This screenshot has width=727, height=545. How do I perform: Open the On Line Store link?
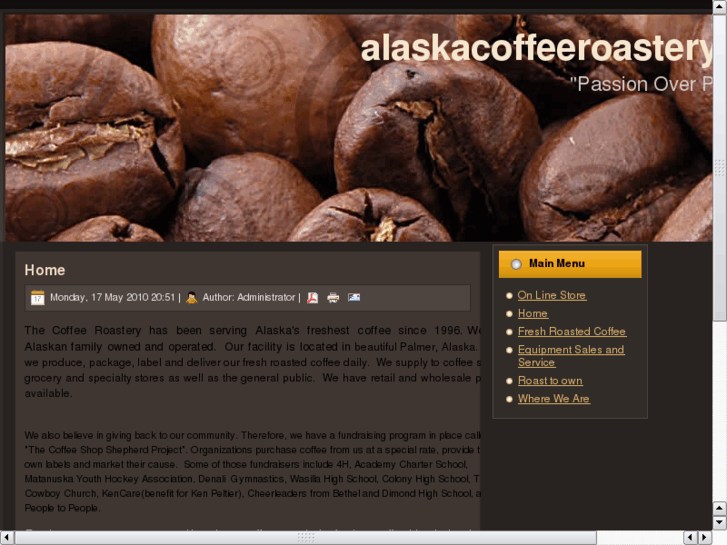point(552,295)
